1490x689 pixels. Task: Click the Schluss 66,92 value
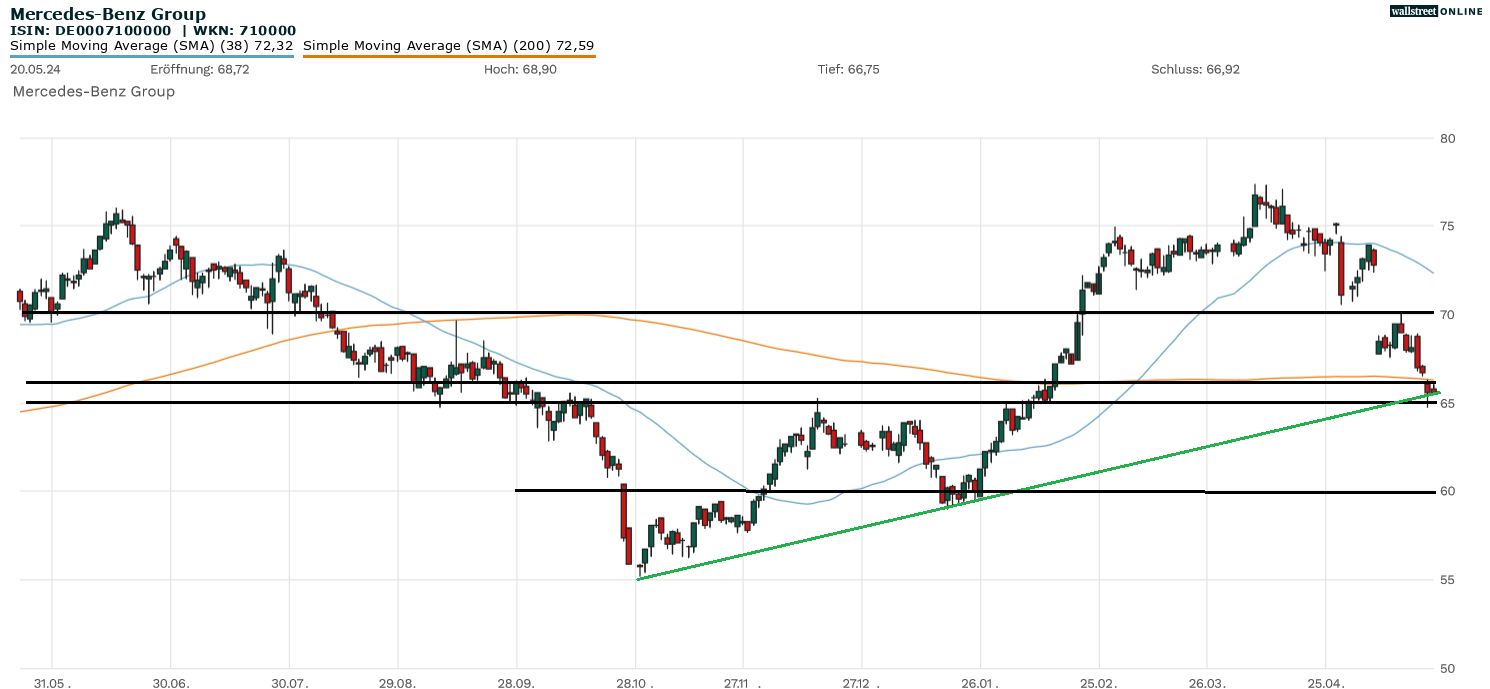pyautogui.click(x=1195, y=69)
